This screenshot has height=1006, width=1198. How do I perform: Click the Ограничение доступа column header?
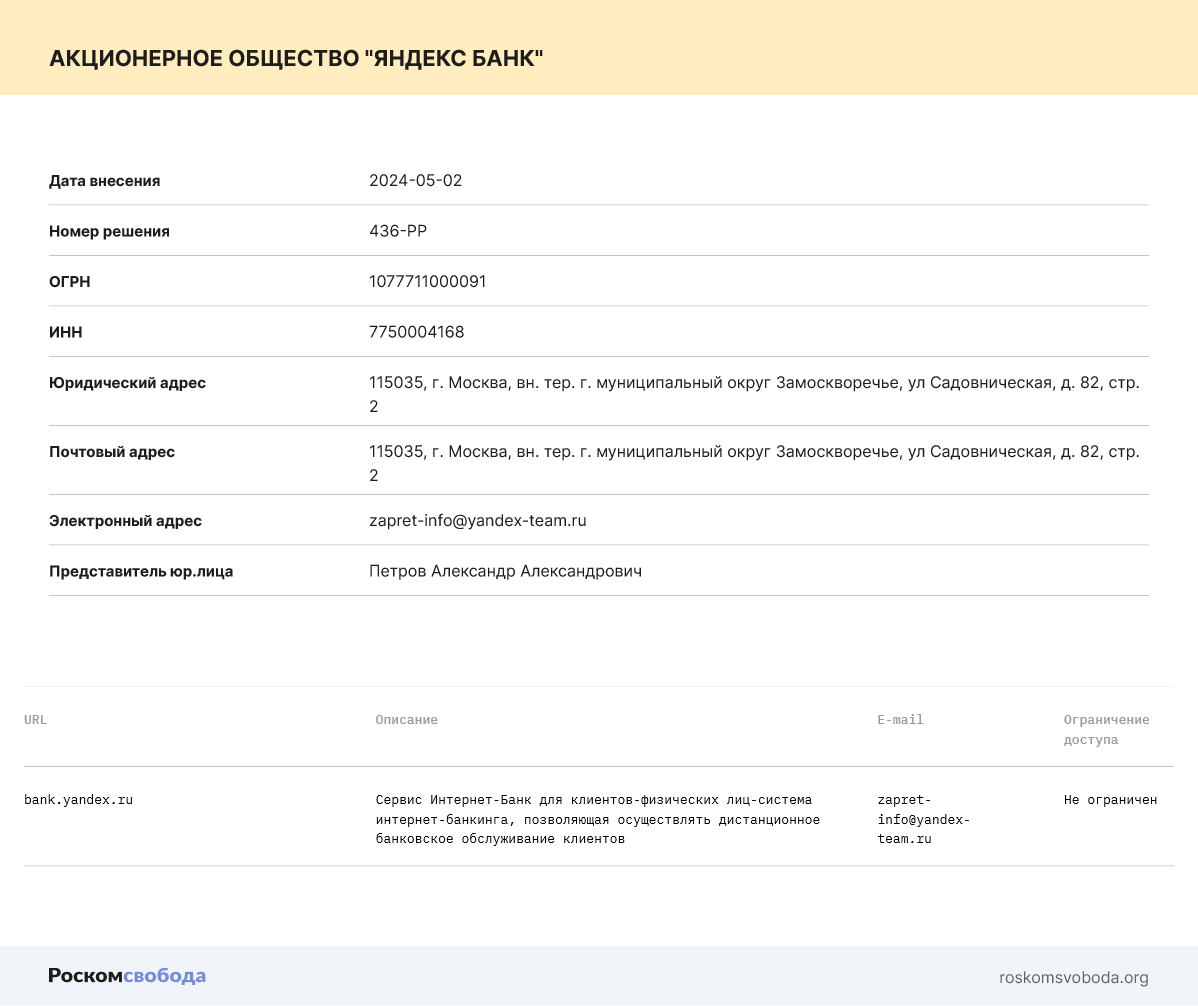tap(1106, 729)
